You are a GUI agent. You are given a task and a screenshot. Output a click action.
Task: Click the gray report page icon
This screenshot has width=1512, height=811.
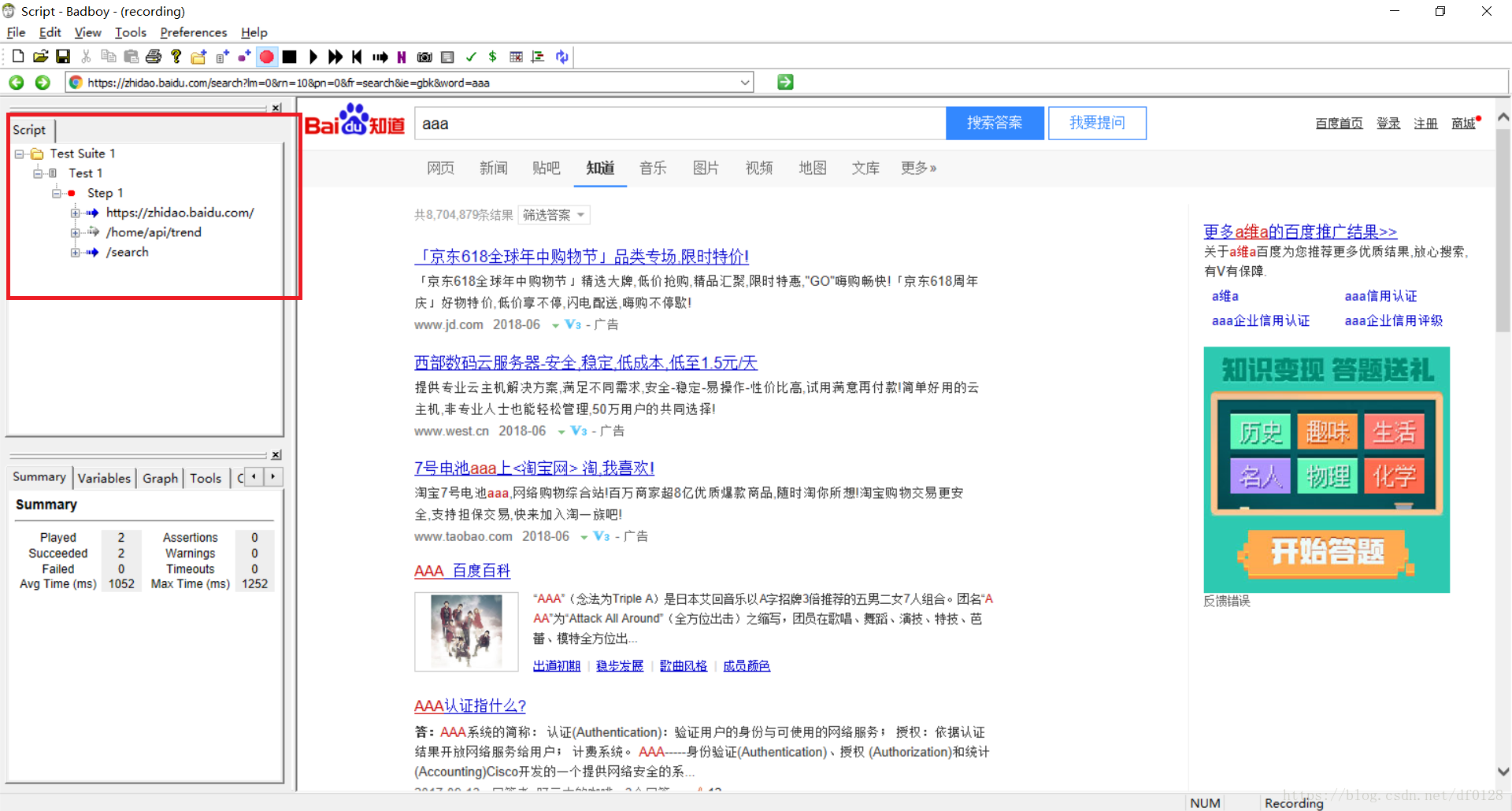tap(447, 57)
